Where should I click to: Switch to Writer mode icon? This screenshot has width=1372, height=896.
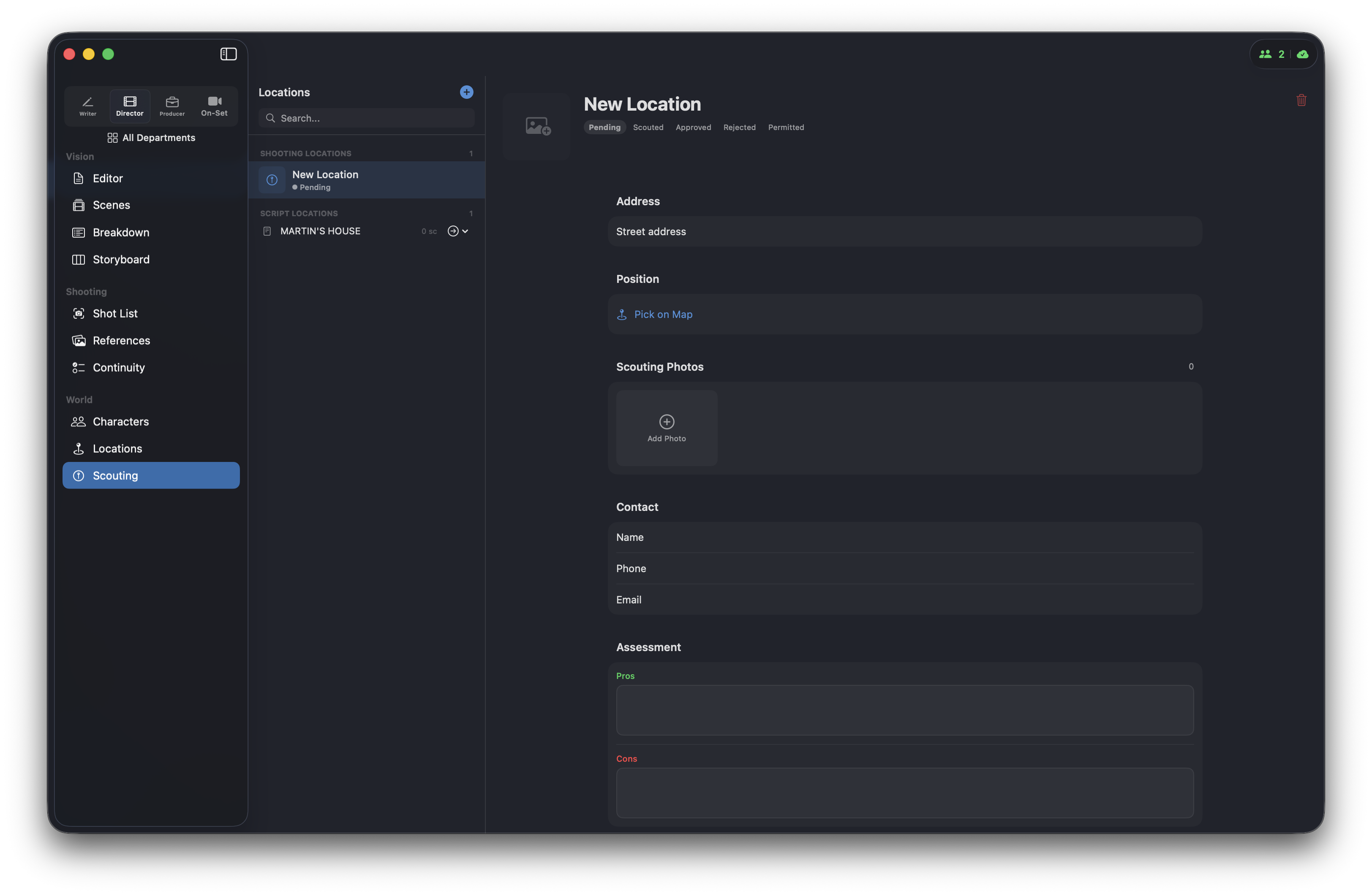(87, 106)
